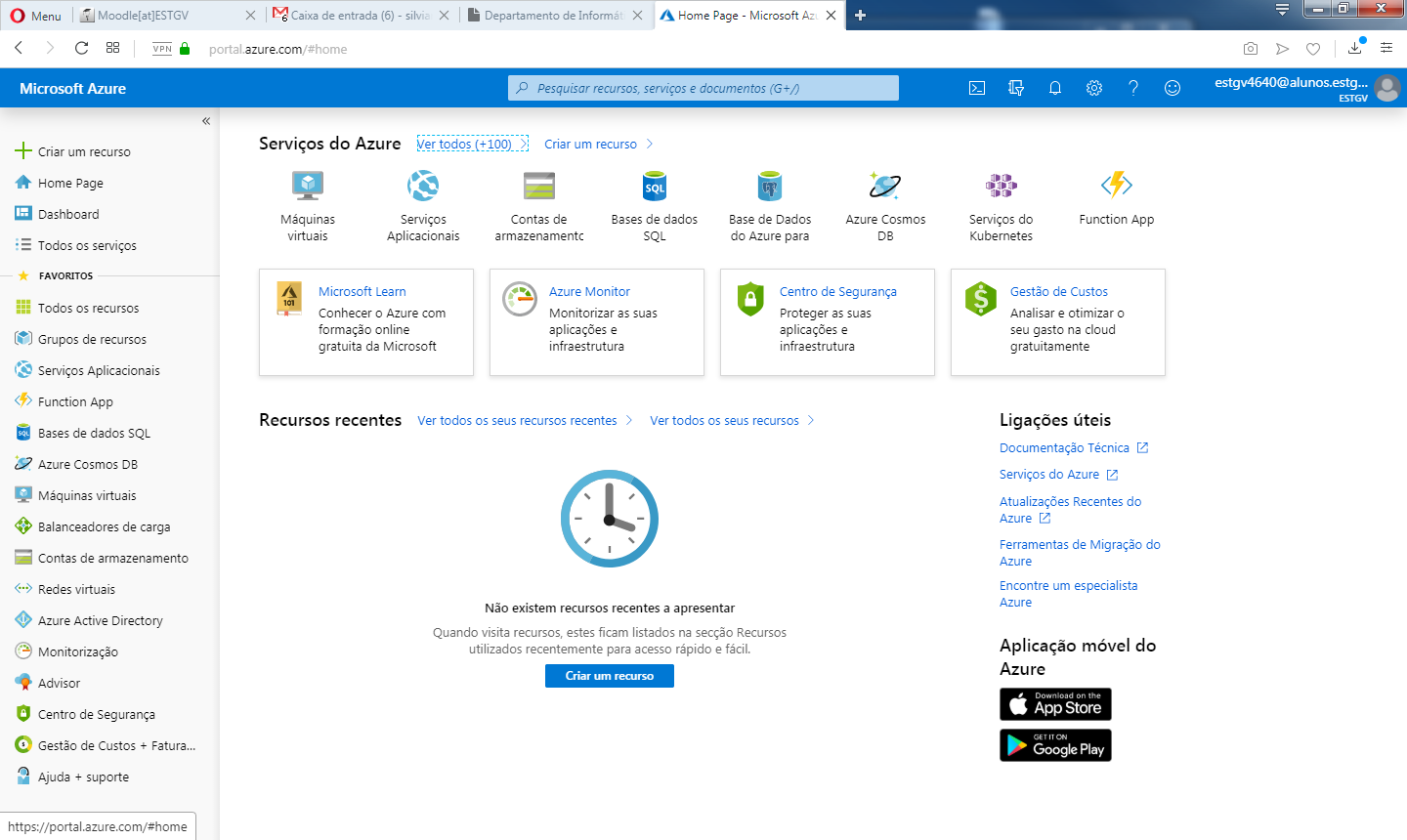This screenshot has height=840, width=1407.
Task: Open the Azure Cosmos DB tile icon
Action: point(885,185)
